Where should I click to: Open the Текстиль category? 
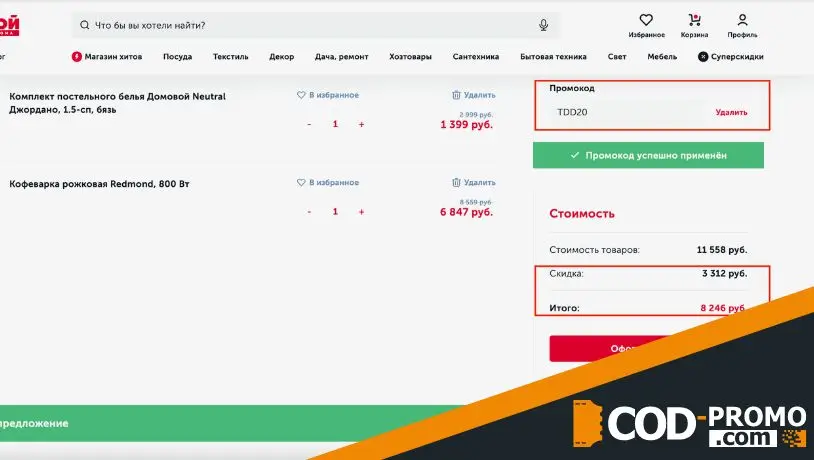point(230,57)
